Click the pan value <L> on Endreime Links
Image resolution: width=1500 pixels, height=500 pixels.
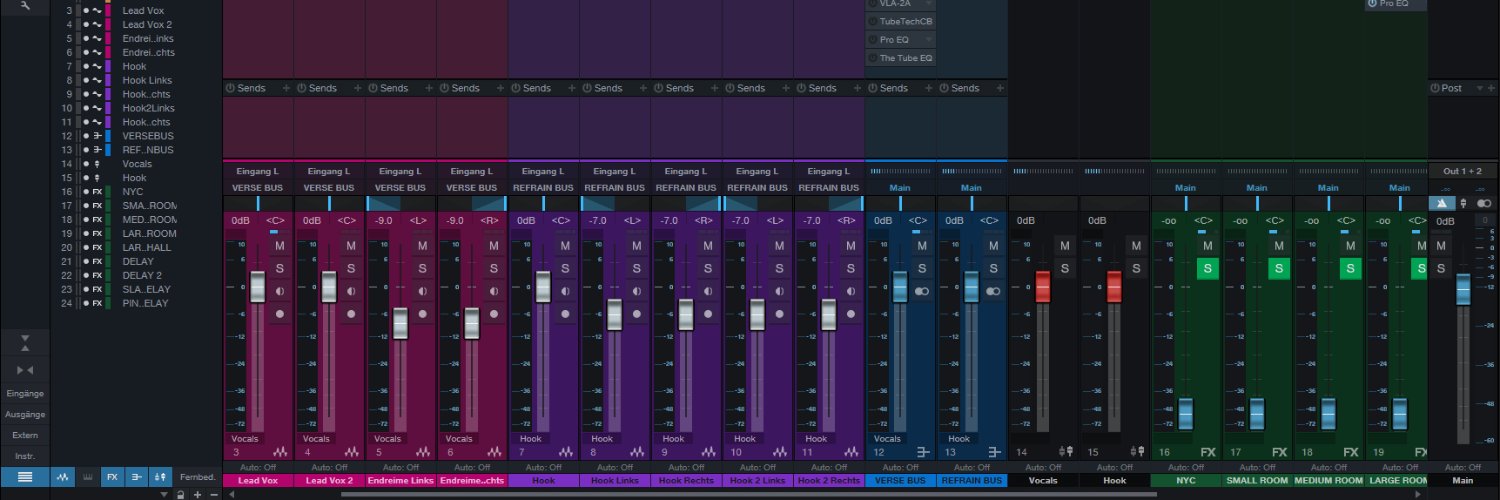[417, 220]
